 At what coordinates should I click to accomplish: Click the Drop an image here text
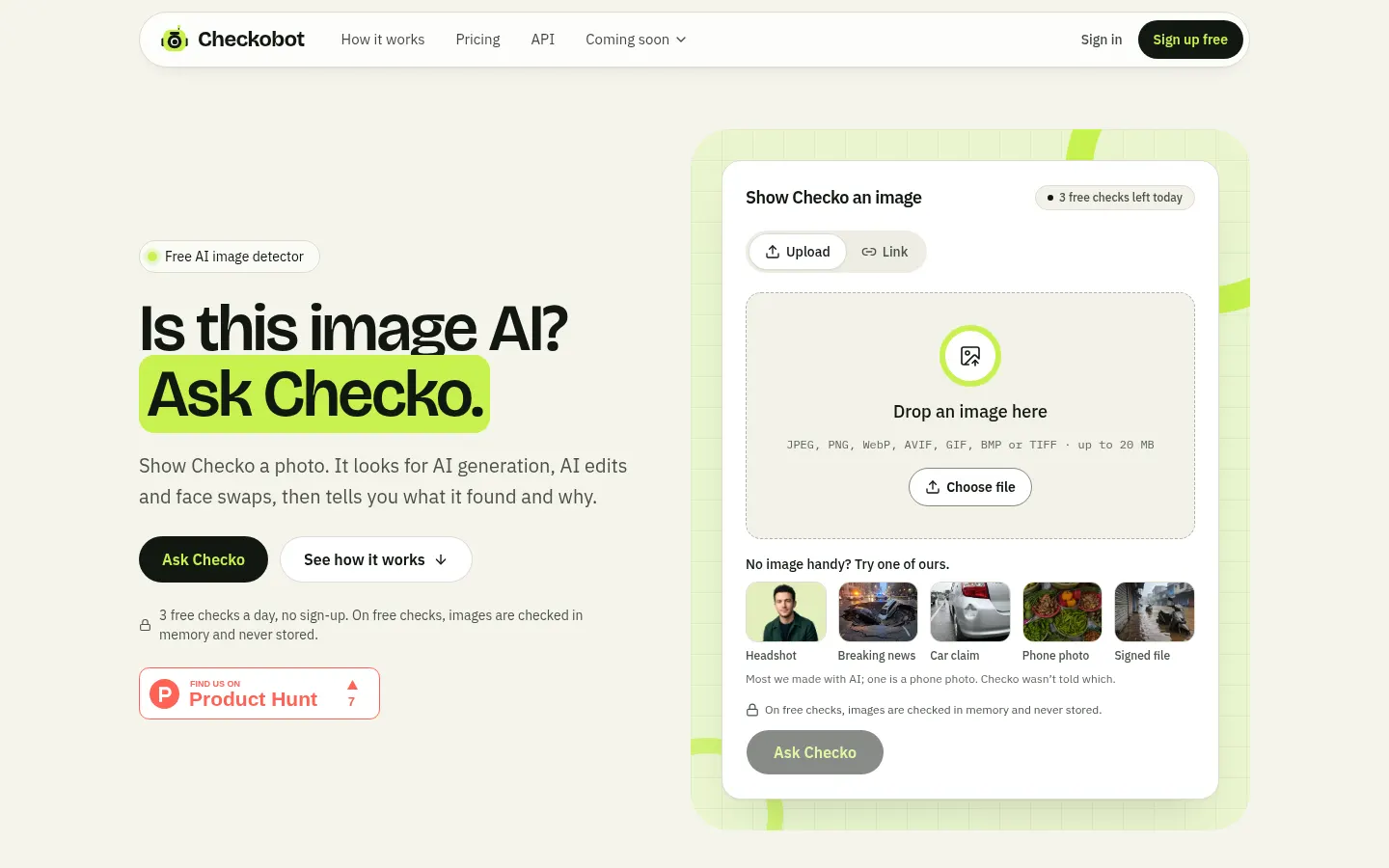pos(970,412)
